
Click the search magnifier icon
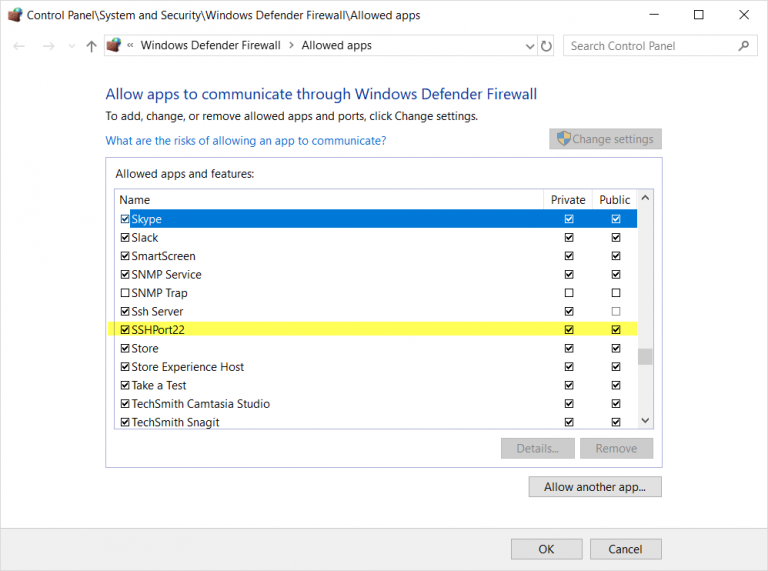744,46
